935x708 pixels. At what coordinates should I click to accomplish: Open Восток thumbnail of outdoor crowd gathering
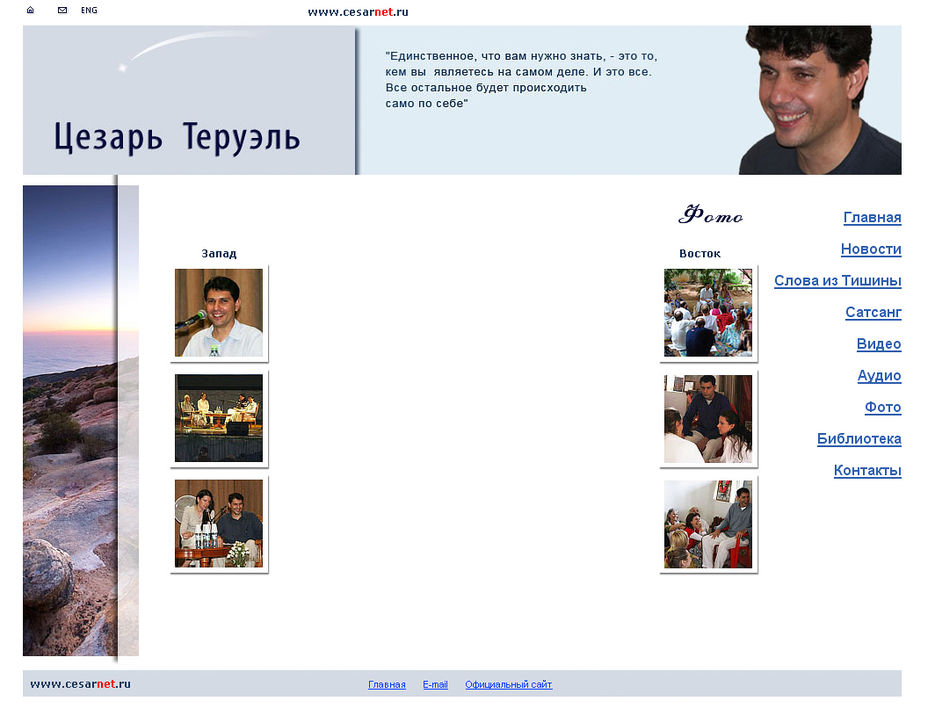pos(708,313)
